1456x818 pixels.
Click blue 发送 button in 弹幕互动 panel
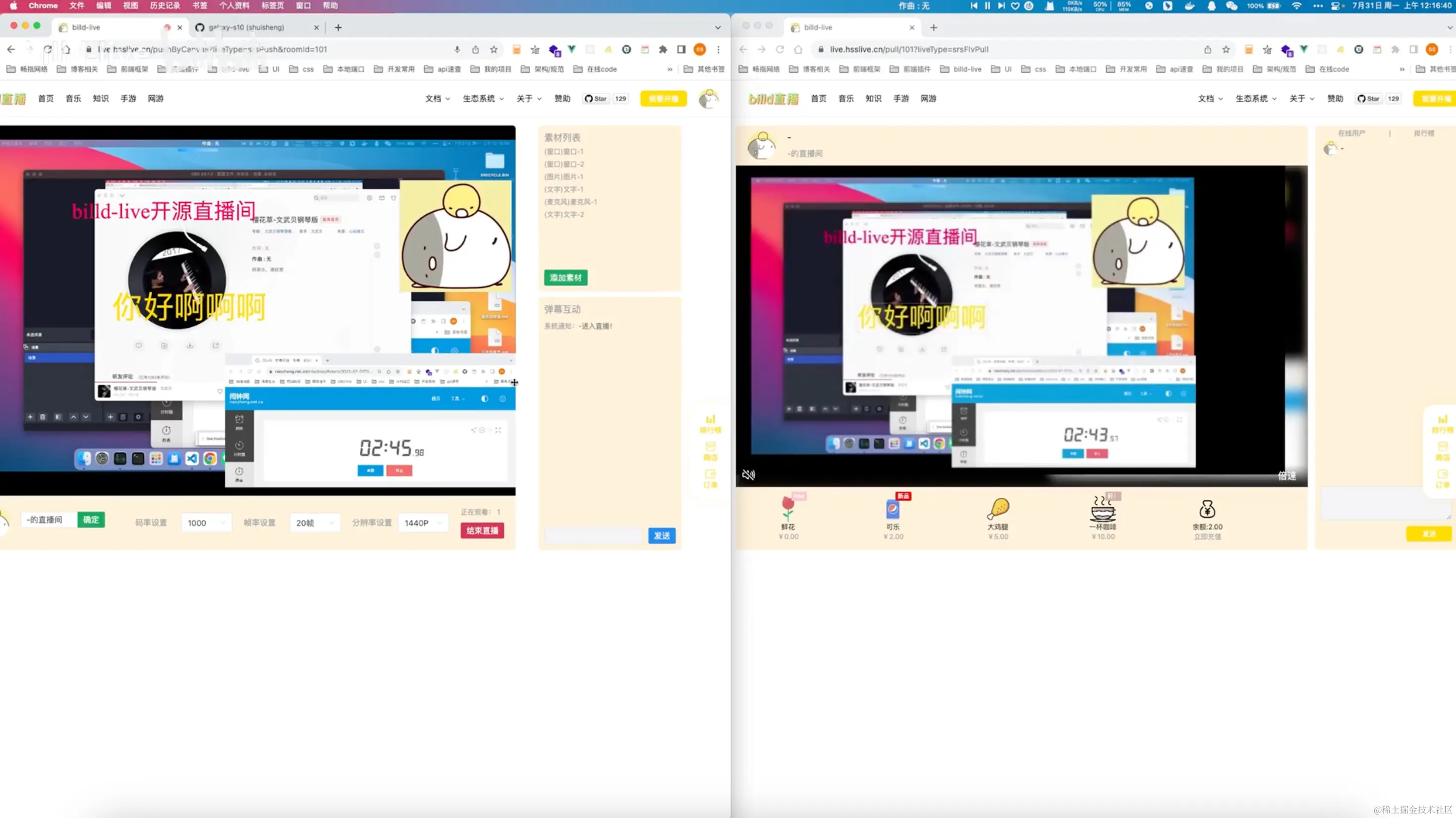(662, 535)
